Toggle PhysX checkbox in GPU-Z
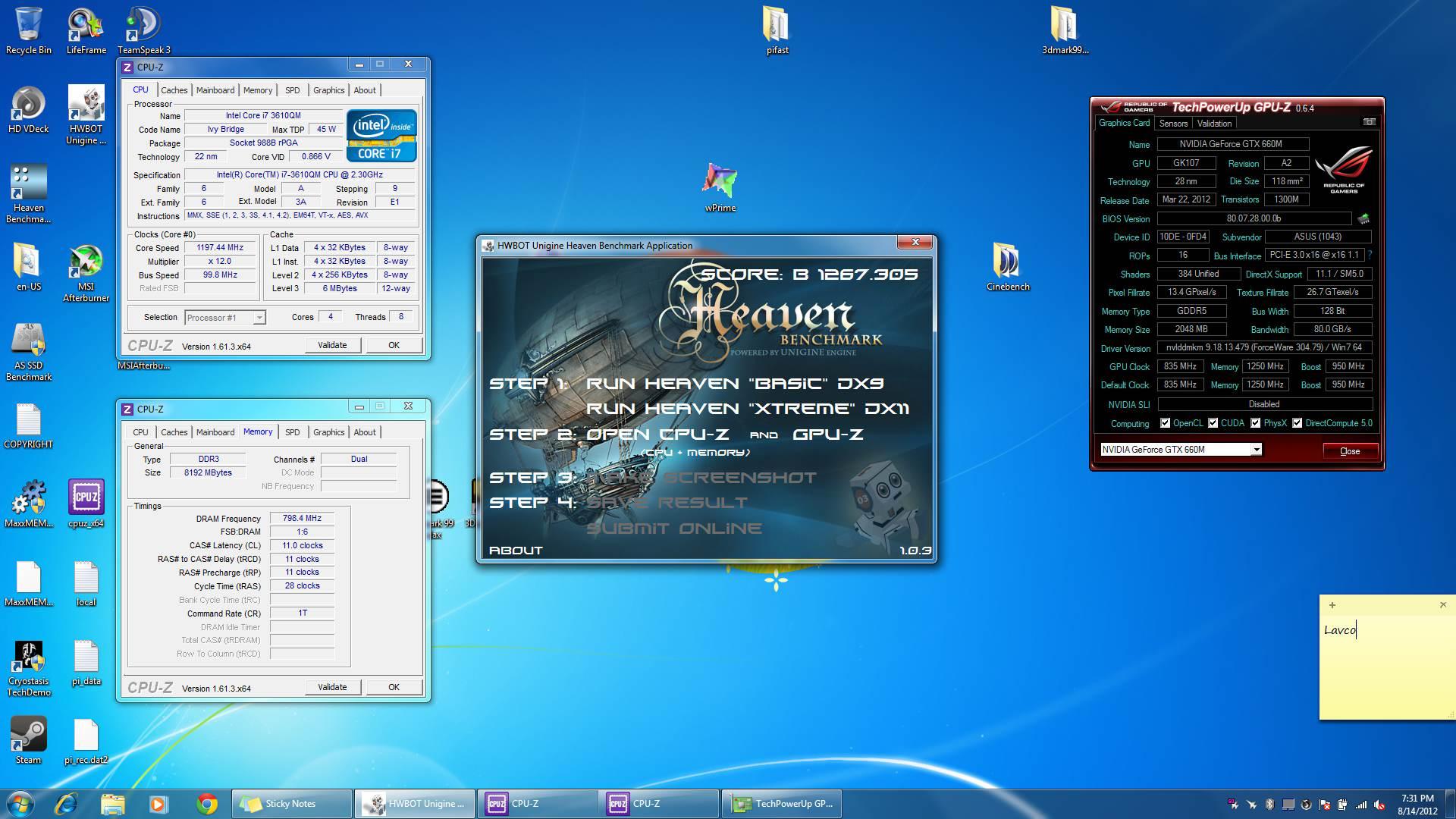The height and width of the screenshot is (819, 1456). coord(1256,423)
